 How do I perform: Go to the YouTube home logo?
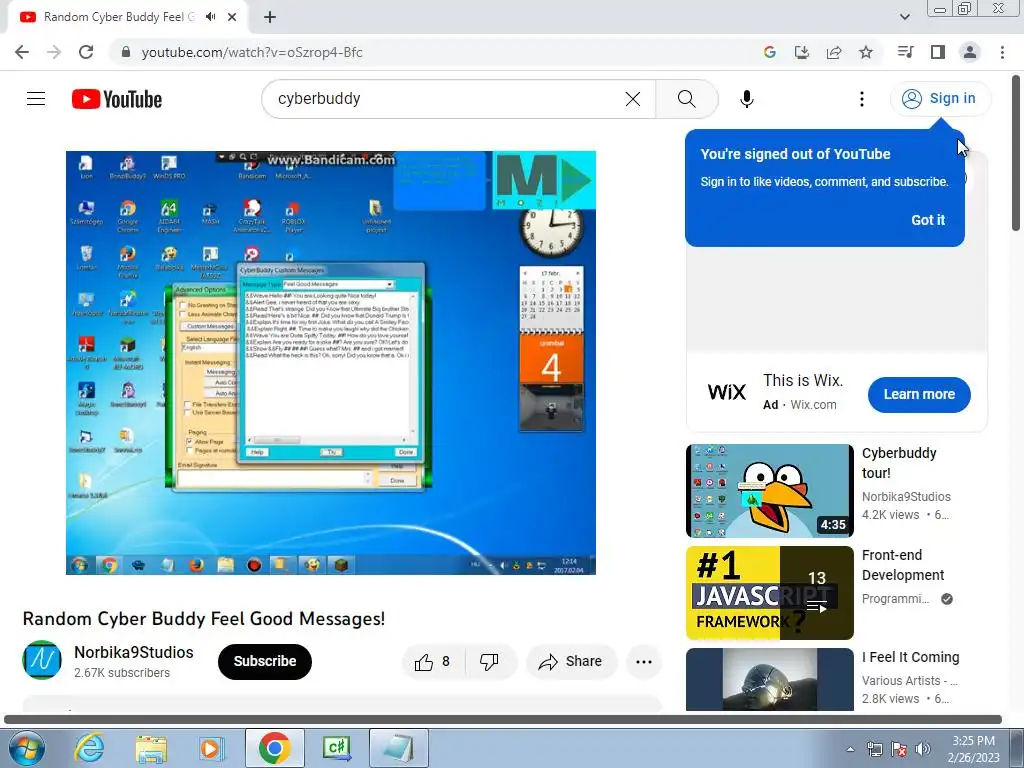pos(117,99)
